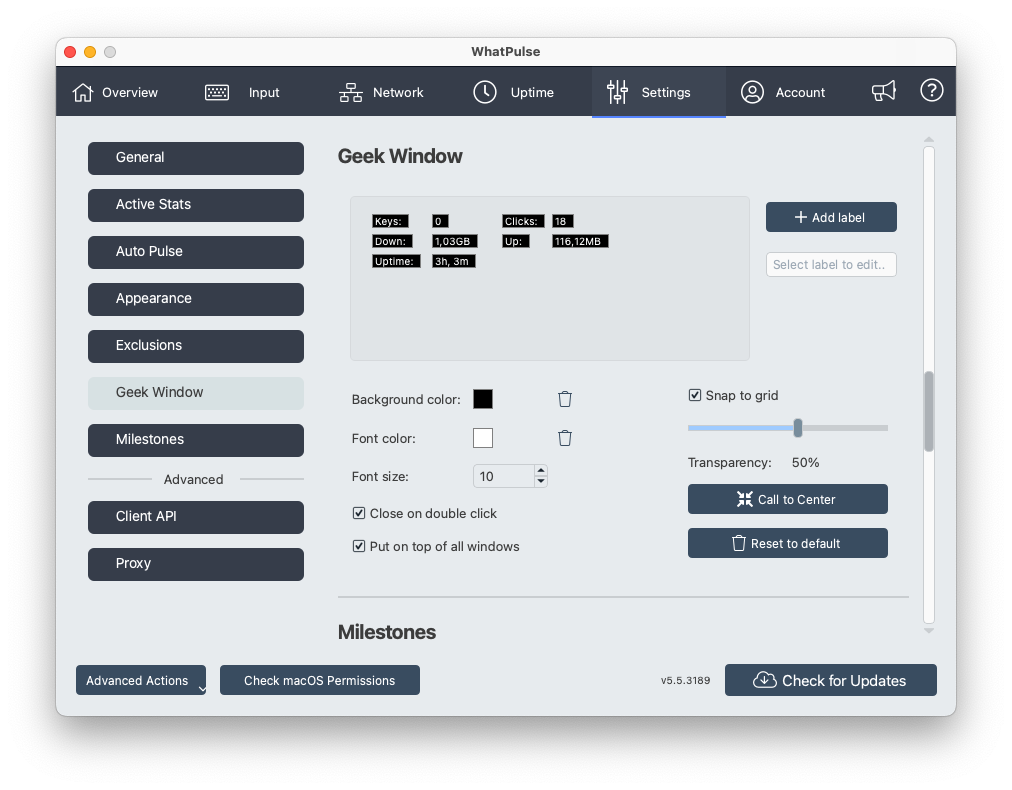1012x790 pixels.
Task: Select the 18 clicks value label
Action: 562,221
